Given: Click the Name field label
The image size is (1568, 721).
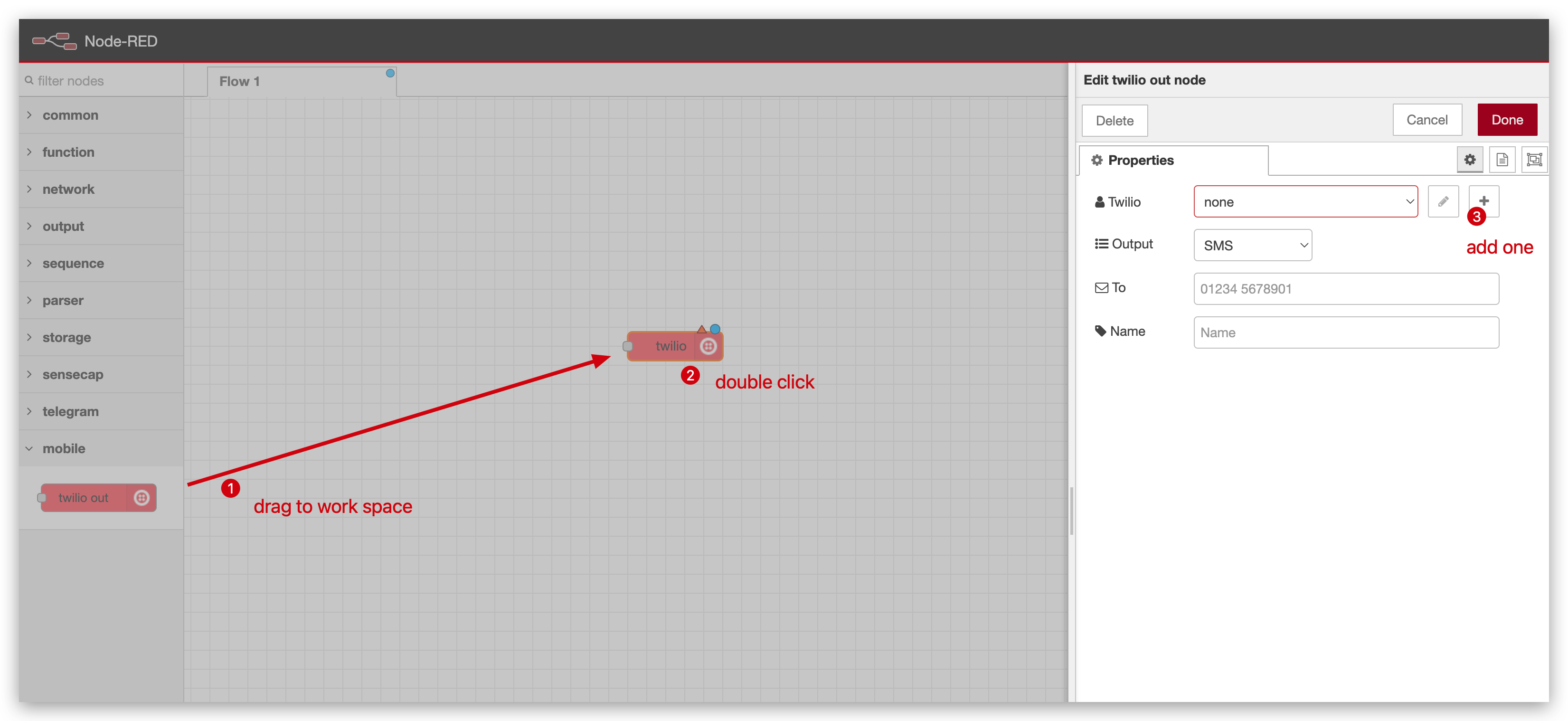Looking at the screenshot, I should [x=1120, y=331].
